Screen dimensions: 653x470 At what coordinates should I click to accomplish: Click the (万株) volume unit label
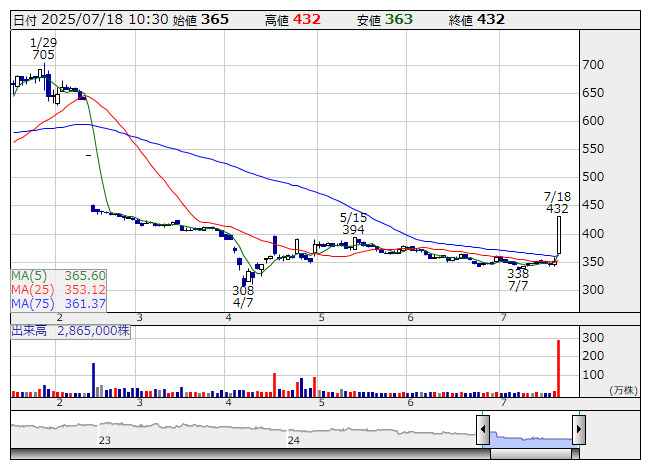pos(623,390)
